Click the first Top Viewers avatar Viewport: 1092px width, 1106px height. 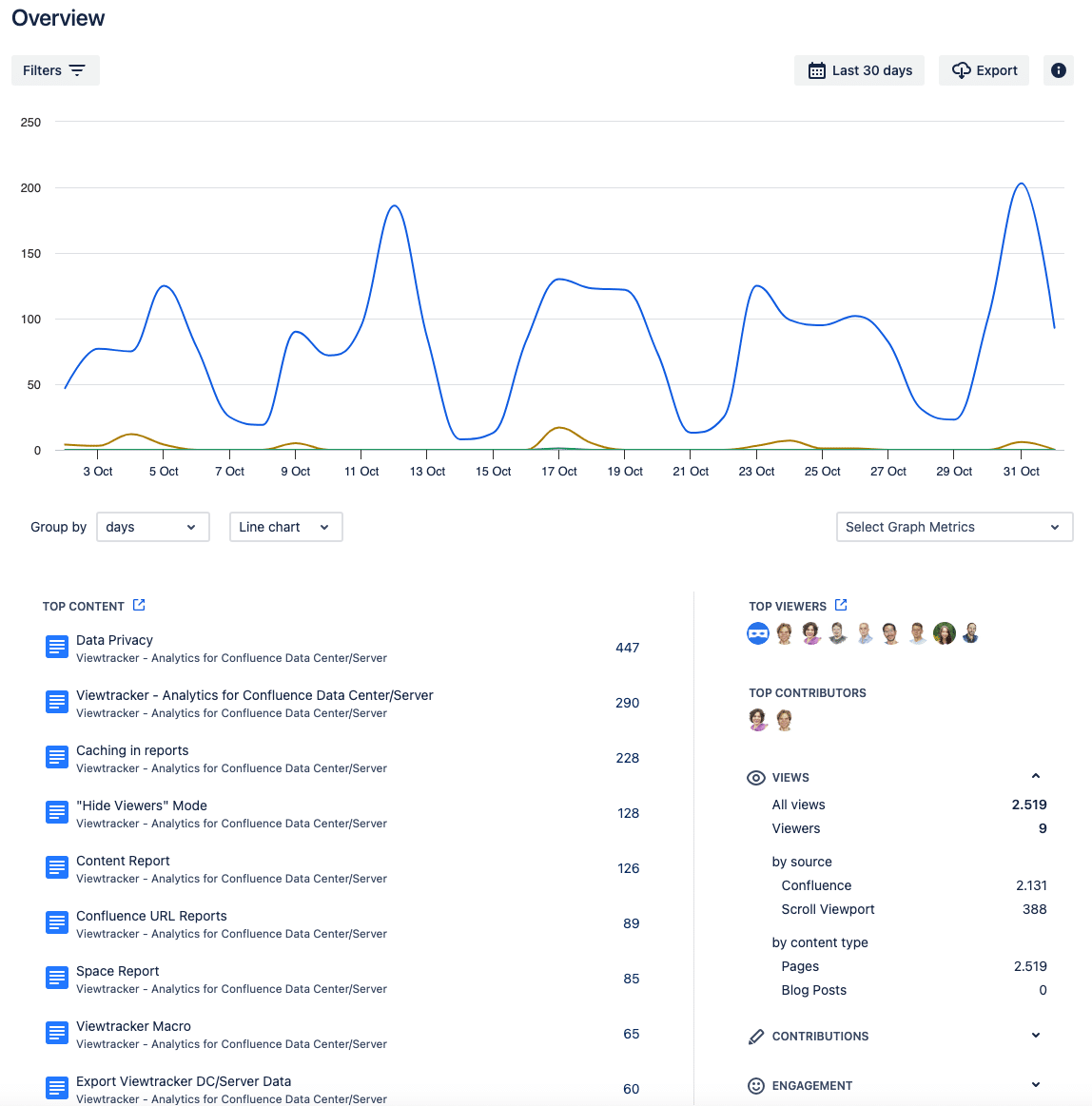point(757,632)
